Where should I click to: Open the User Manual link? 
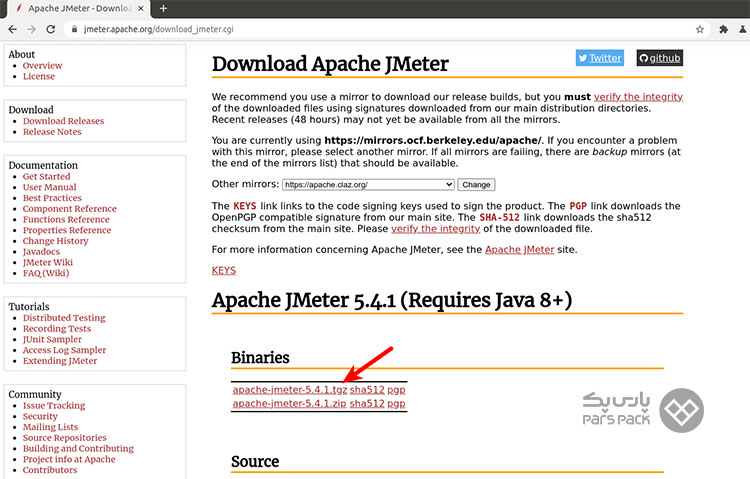(x=49, y=187)
